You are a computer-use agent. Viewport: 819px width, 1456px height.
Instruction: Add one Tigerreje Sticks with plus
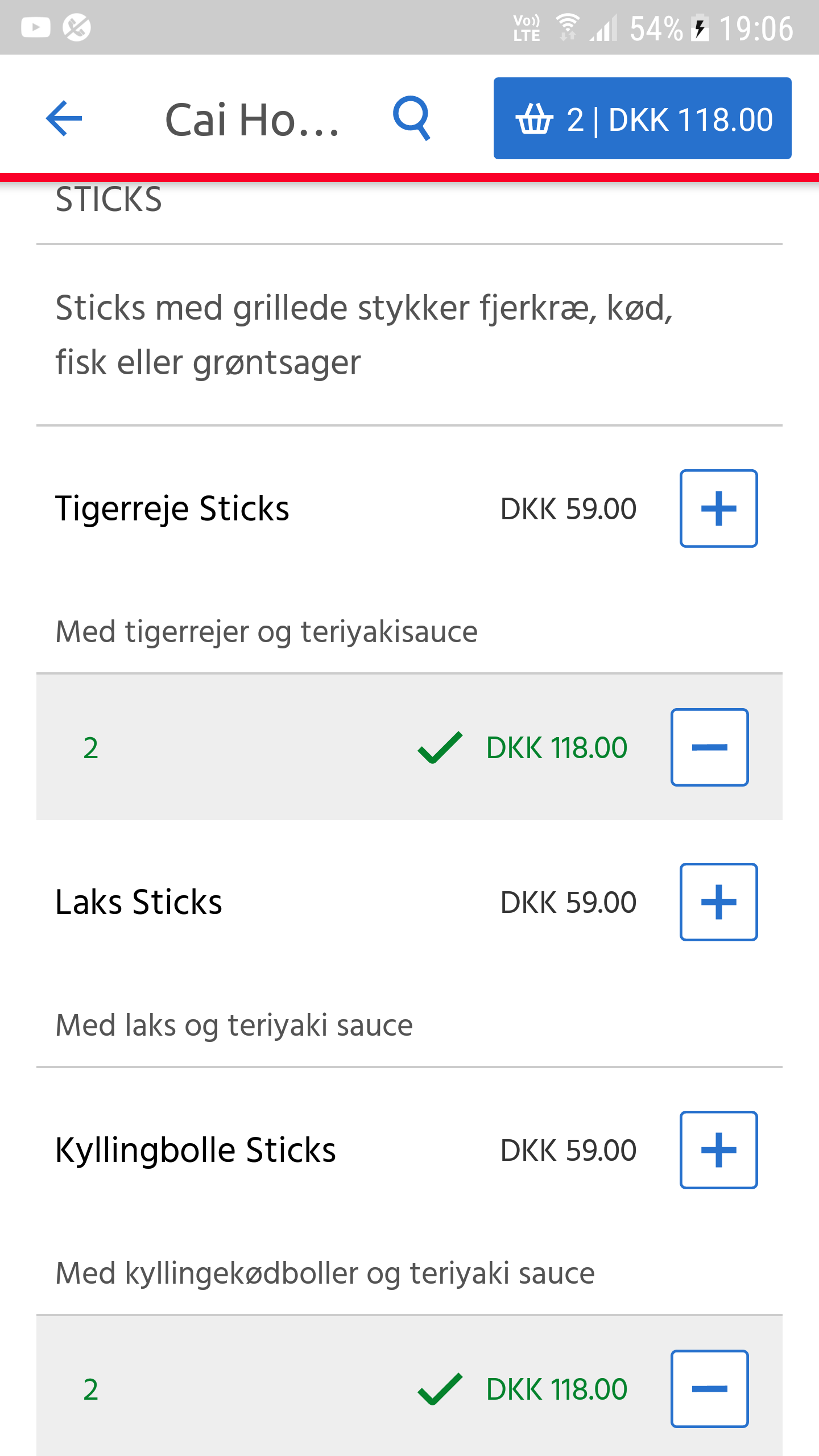click(718, 508)
